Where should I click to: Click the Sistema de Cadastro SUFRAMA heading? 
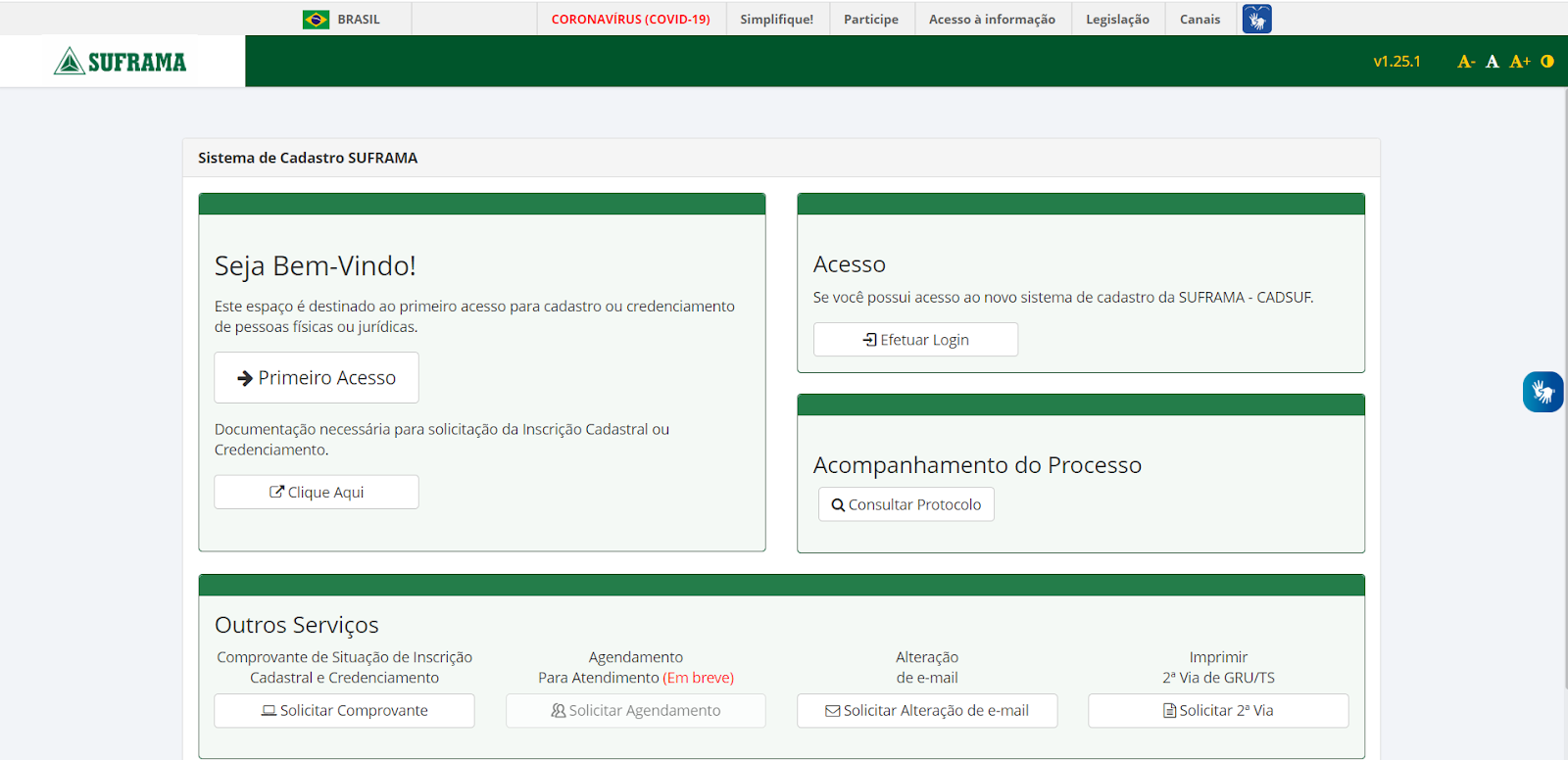click(308, 158)
